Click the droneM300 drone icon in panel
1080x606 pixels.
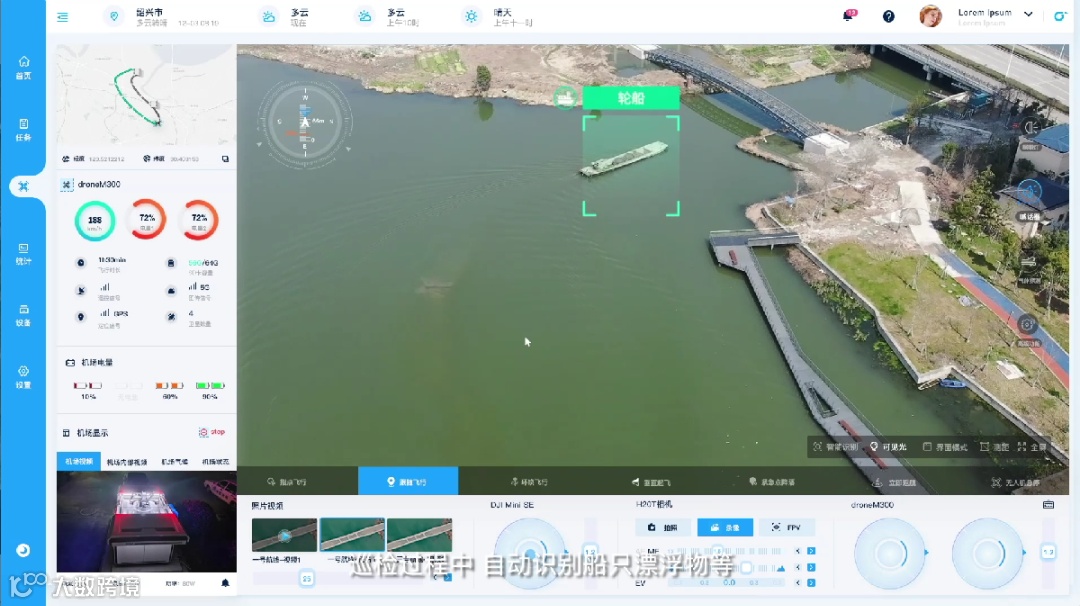click(x=67, y=185)
